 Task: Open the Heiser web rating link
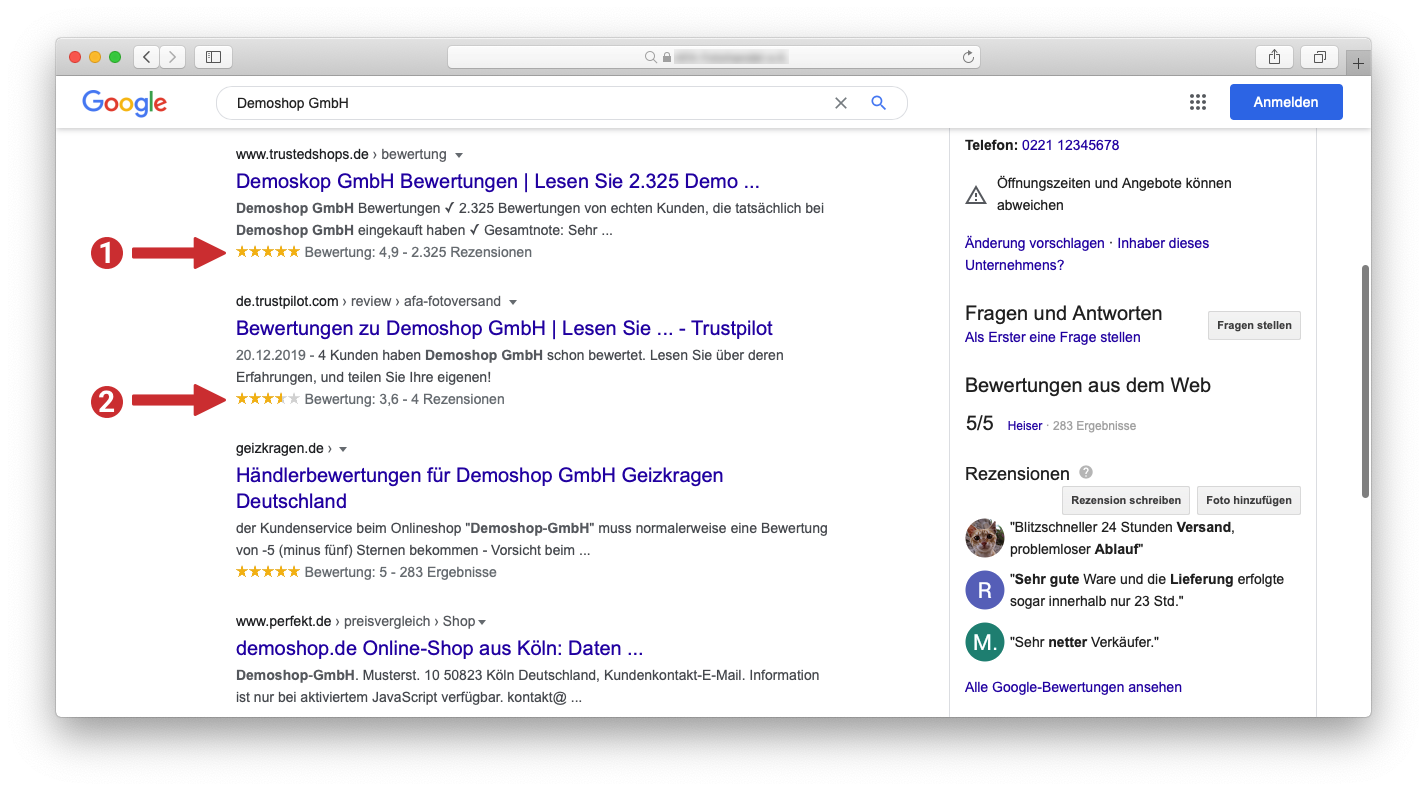(x=1025, y=425)
